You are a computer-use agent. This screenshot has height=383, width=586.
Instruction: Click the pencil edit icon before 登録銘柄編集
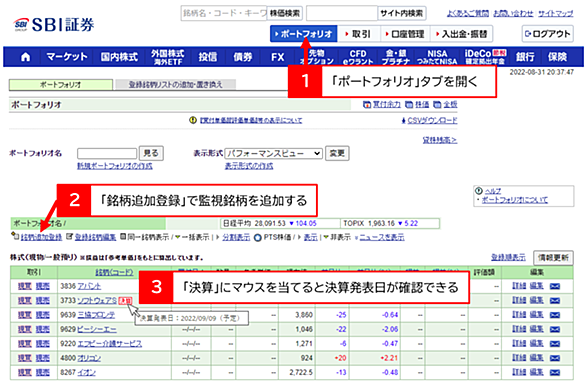point(70,237)
